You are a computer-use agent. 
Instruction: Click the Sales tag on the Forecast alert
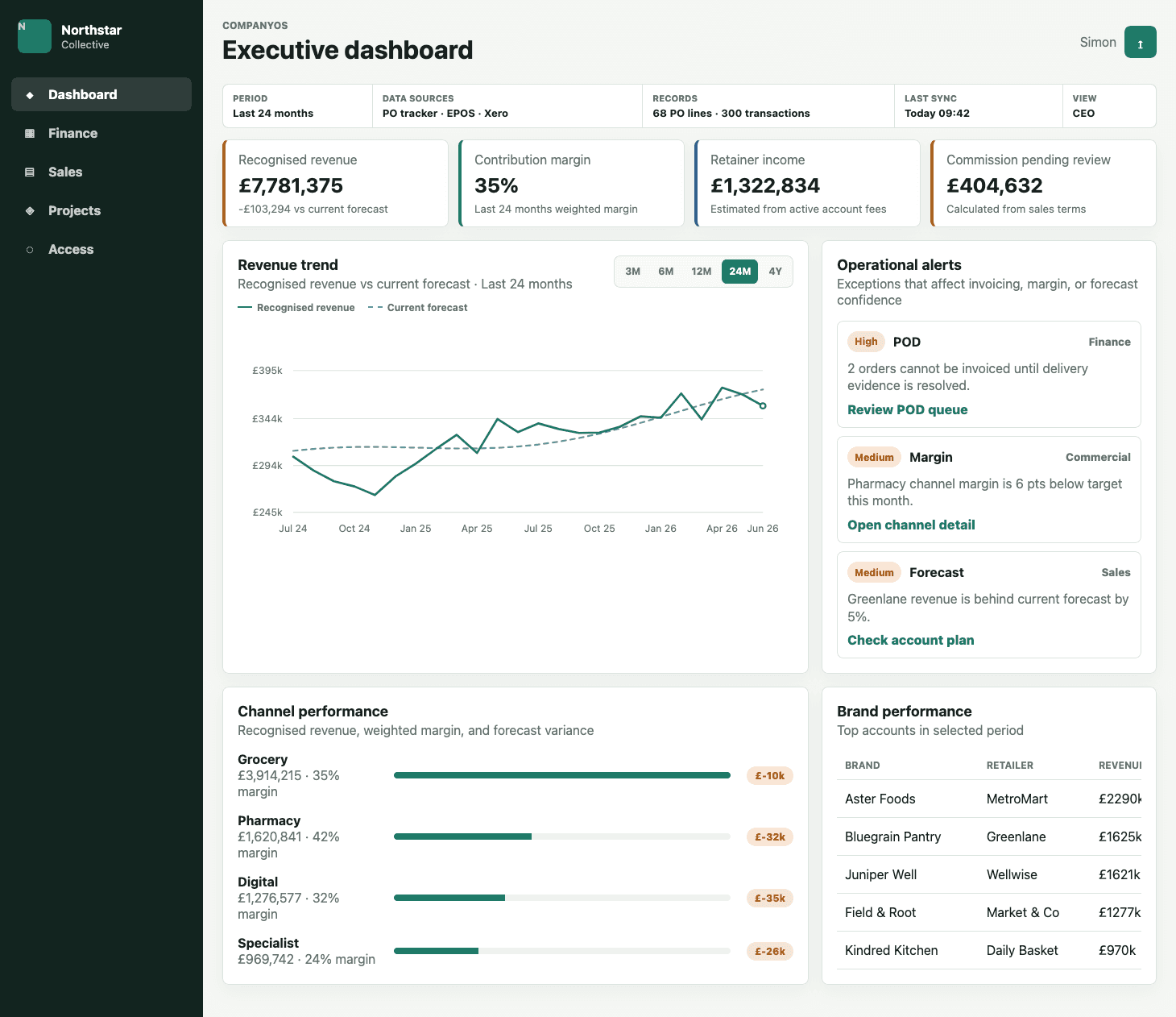(x=1116, y=572)
